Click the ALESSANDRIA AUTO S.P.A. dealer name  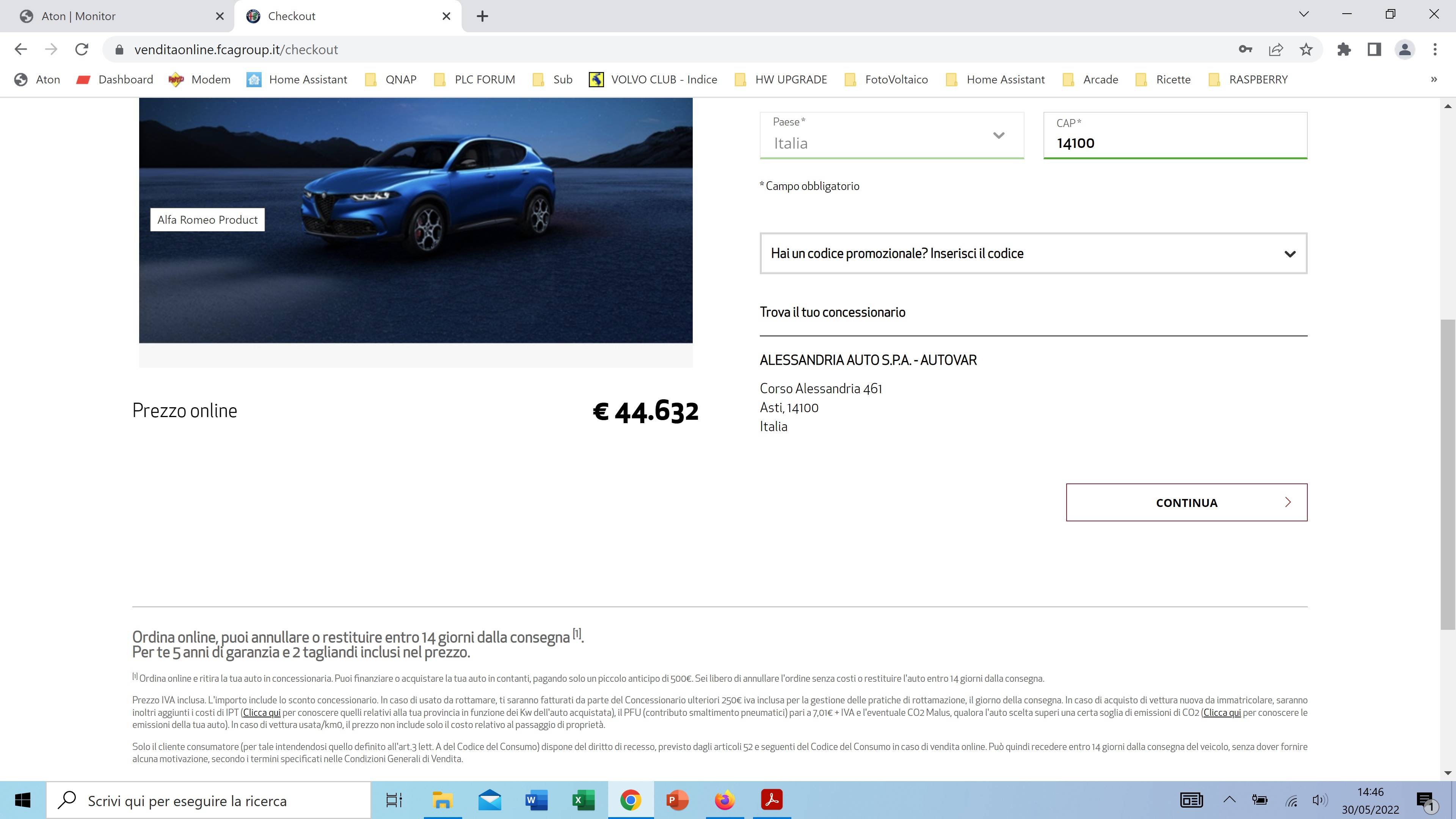(868, 360)
